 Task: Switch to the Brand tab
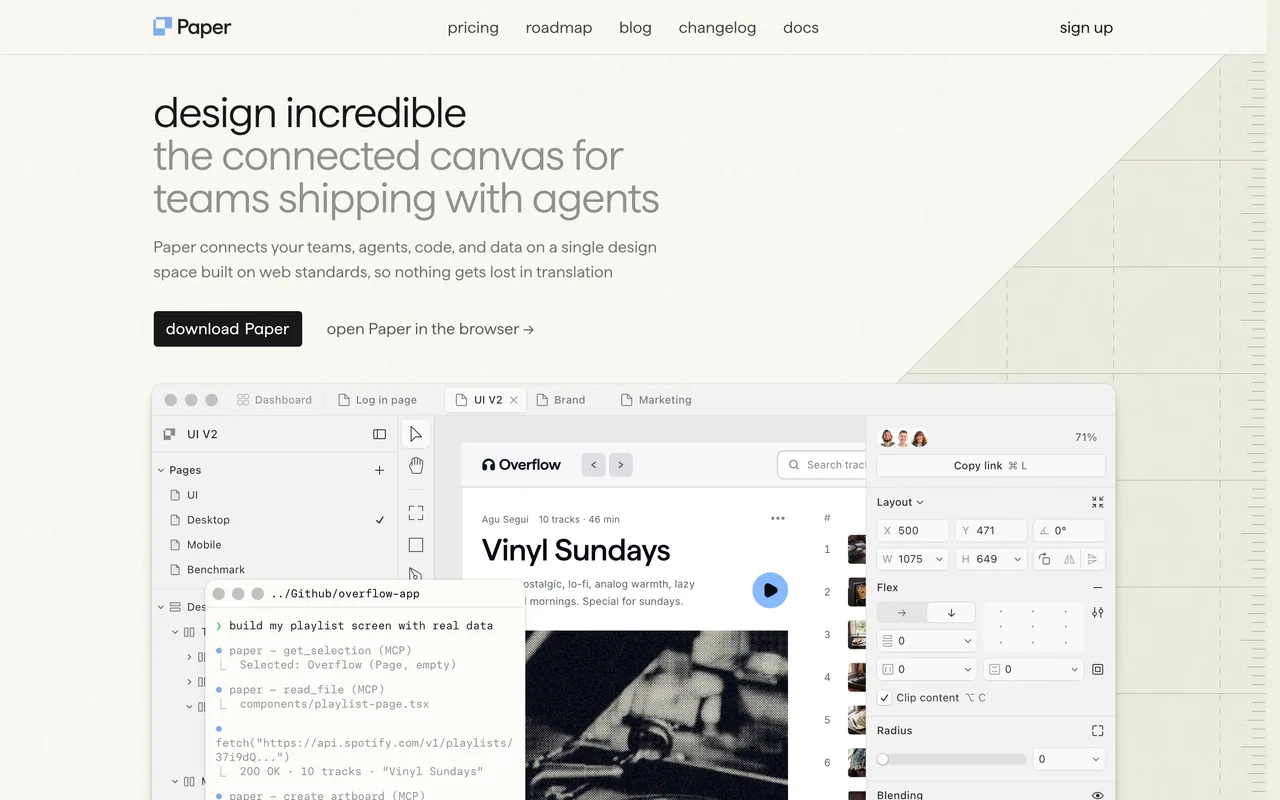point(561,400)
